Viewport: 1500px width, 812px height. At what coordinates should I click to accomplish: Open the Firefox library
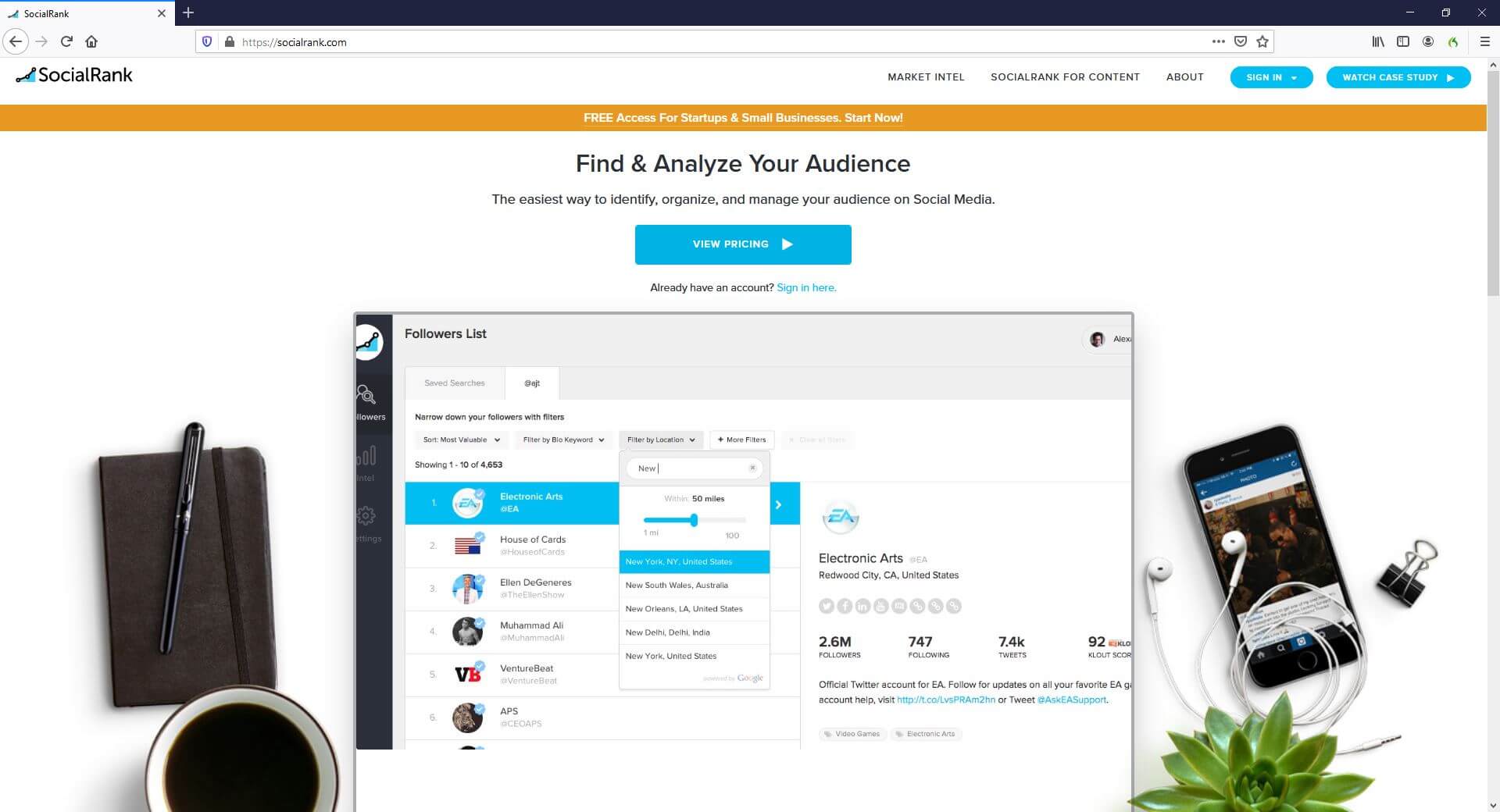click(1378, 41)
